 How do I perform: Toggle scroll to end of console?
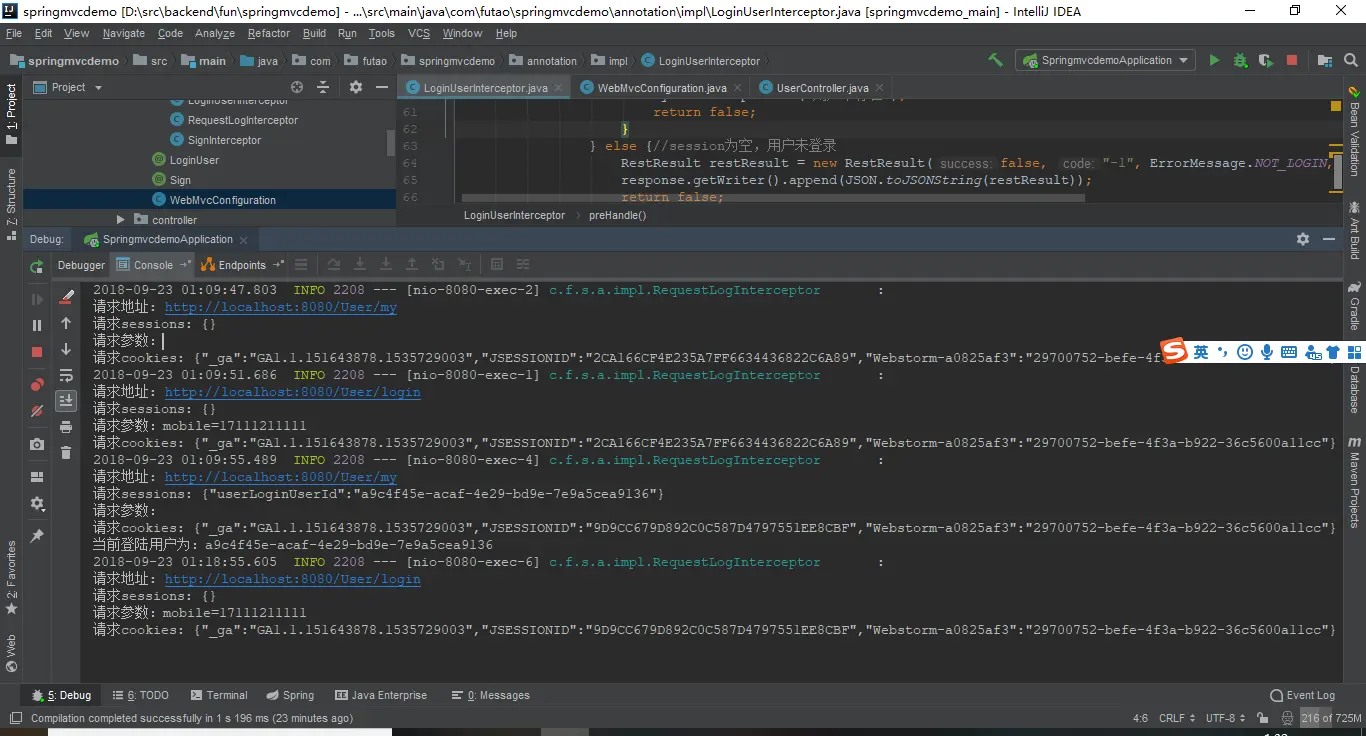(x=66, y=401)
